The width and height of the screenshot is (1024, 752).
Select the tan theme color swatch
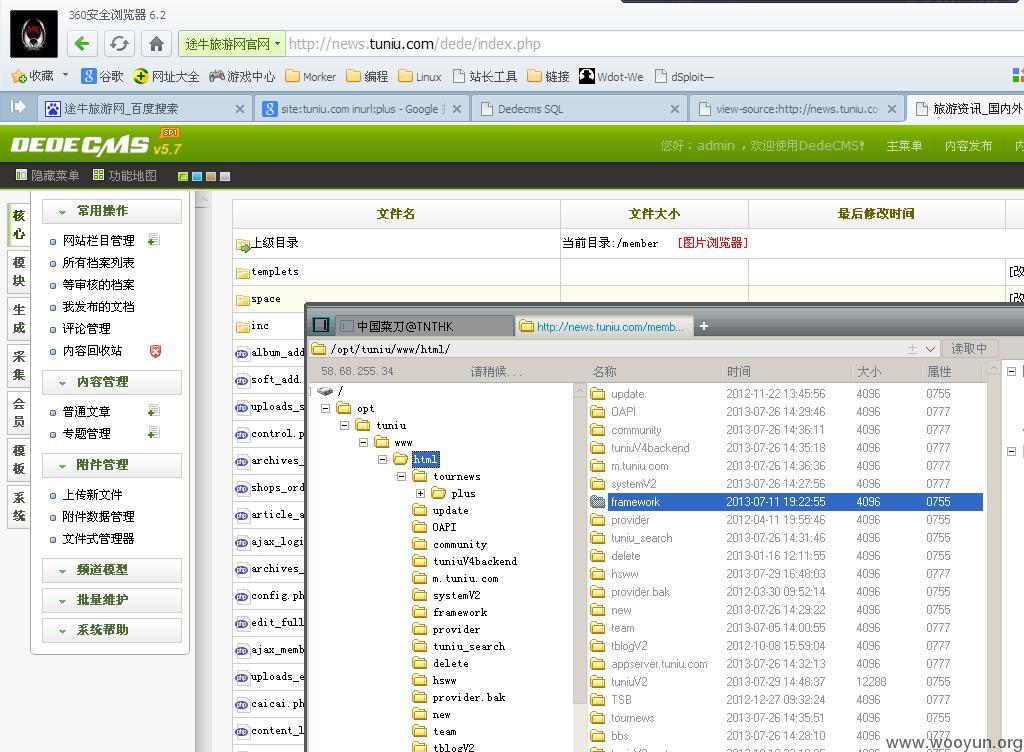click(211, 176)
